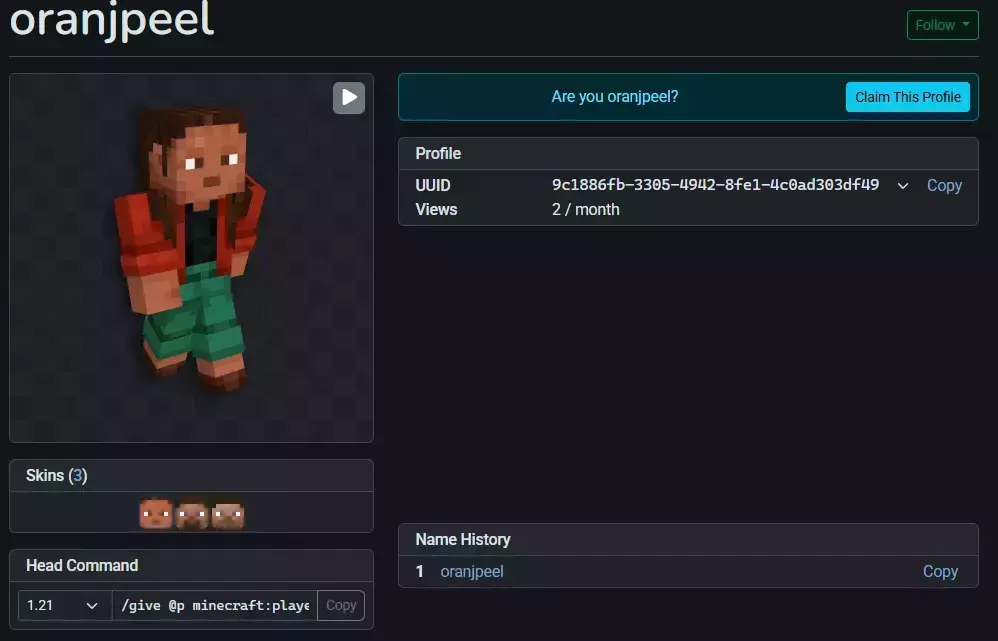The width and height of the screenshot is (998, 641).
Task: Click the Profile panel header
Action: coord(688,153)
